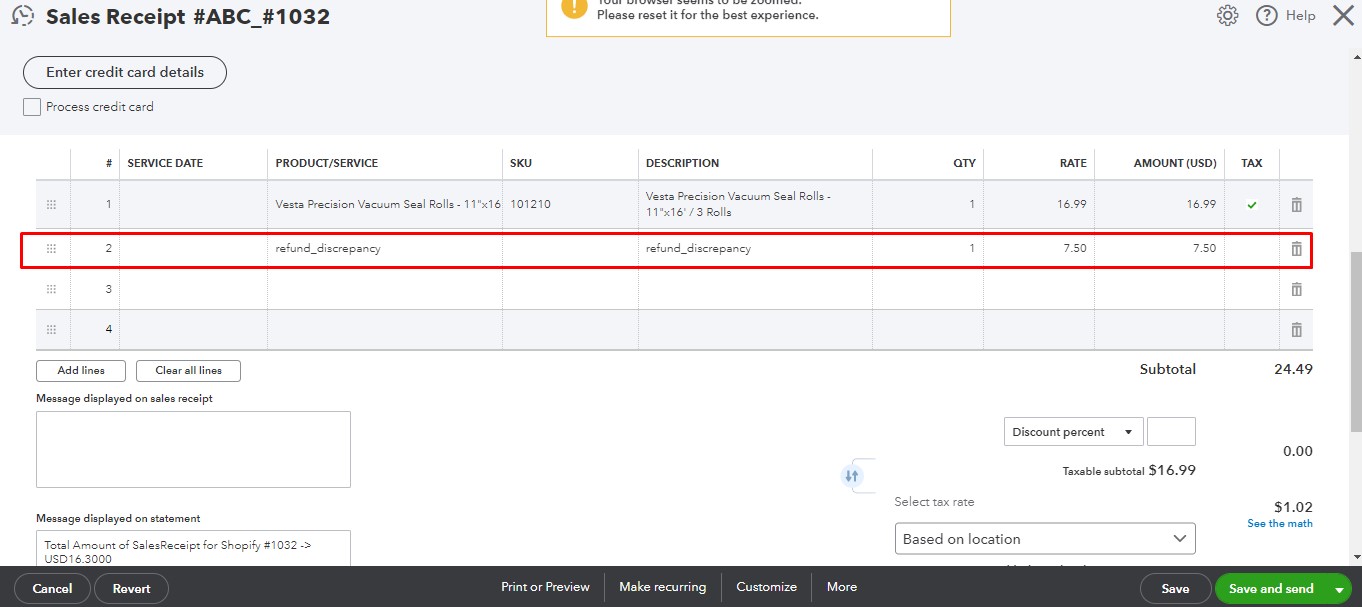This screenshot has height=607, width=1362.
Task: Click amount cell 7.50
Action: pos(1160,248)
